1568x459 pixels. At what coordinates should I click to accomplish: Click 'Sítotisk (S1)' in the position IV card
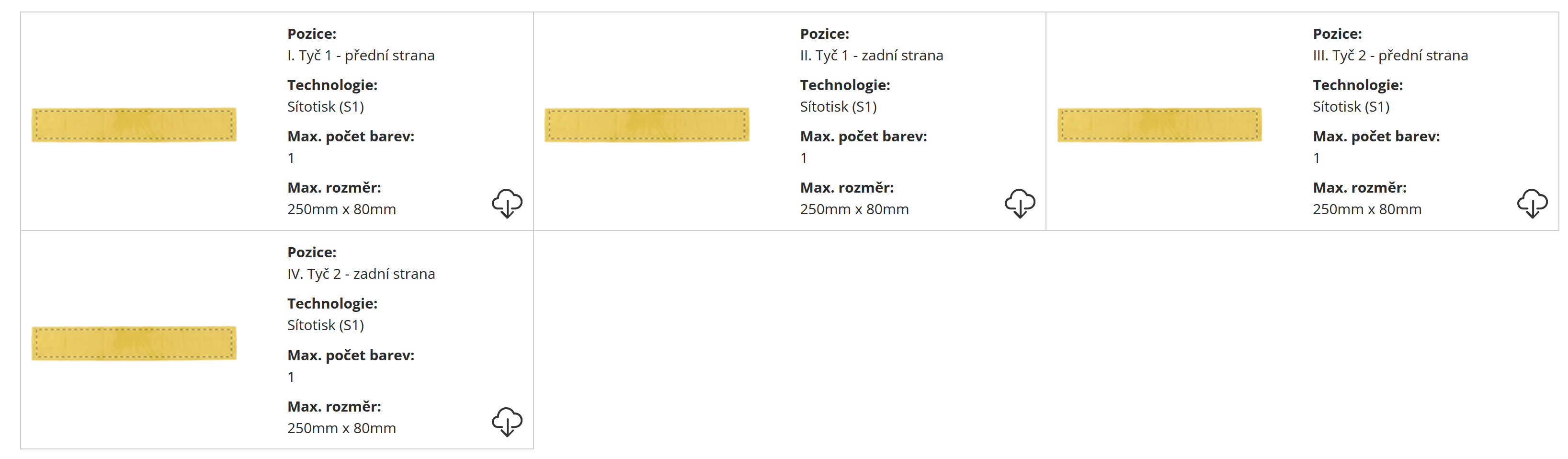(325, 325)
